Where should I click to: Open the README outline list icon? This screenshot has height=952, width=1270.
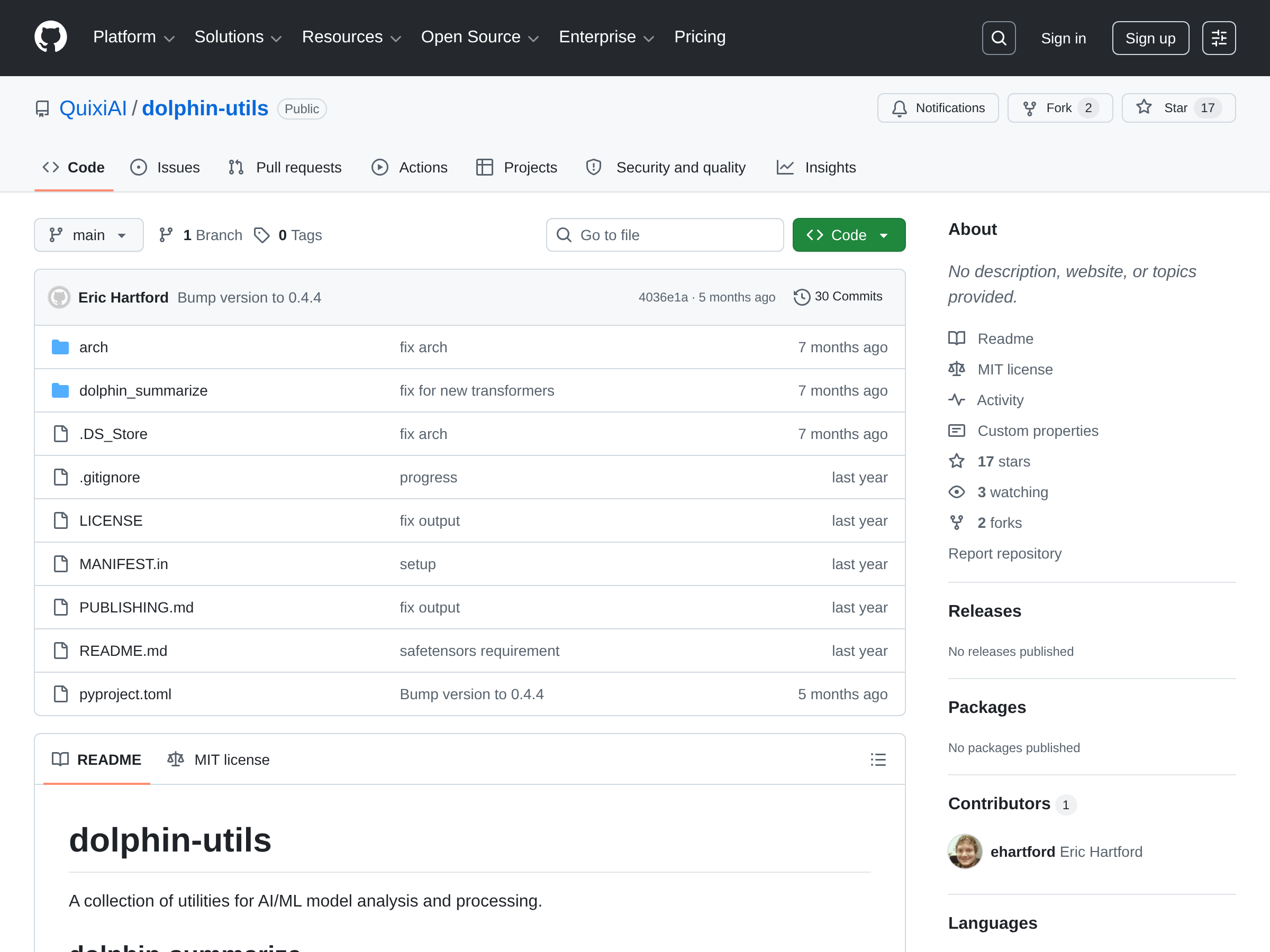coord(878,760)
